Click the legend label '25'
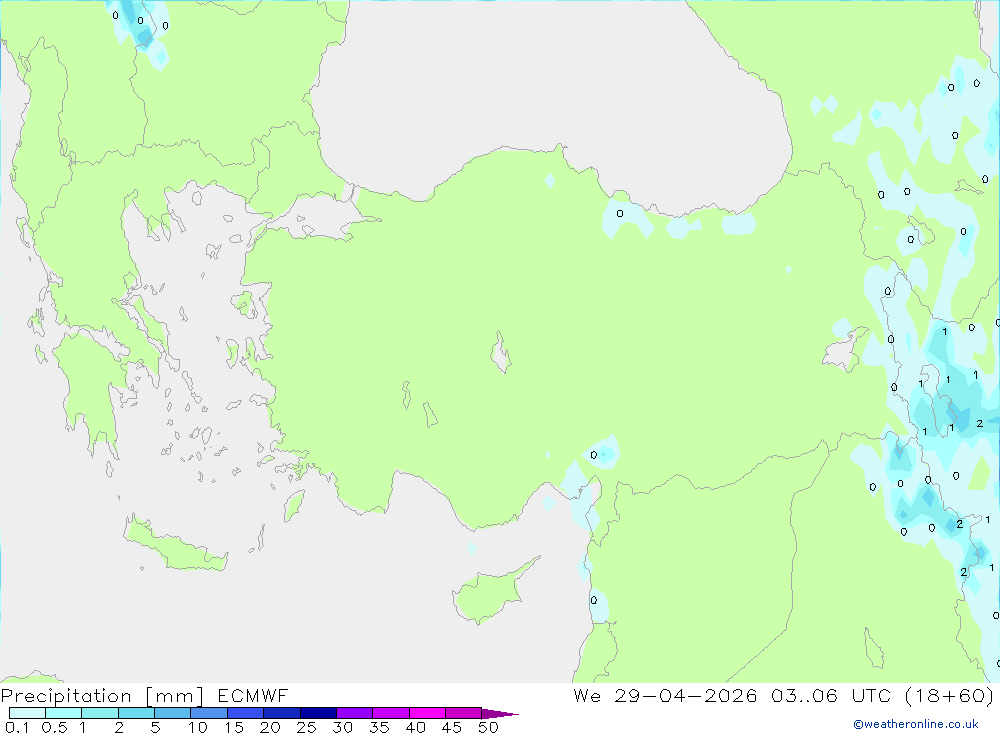The width and height of the screenshot is (1000, 733). coord(306,727)
